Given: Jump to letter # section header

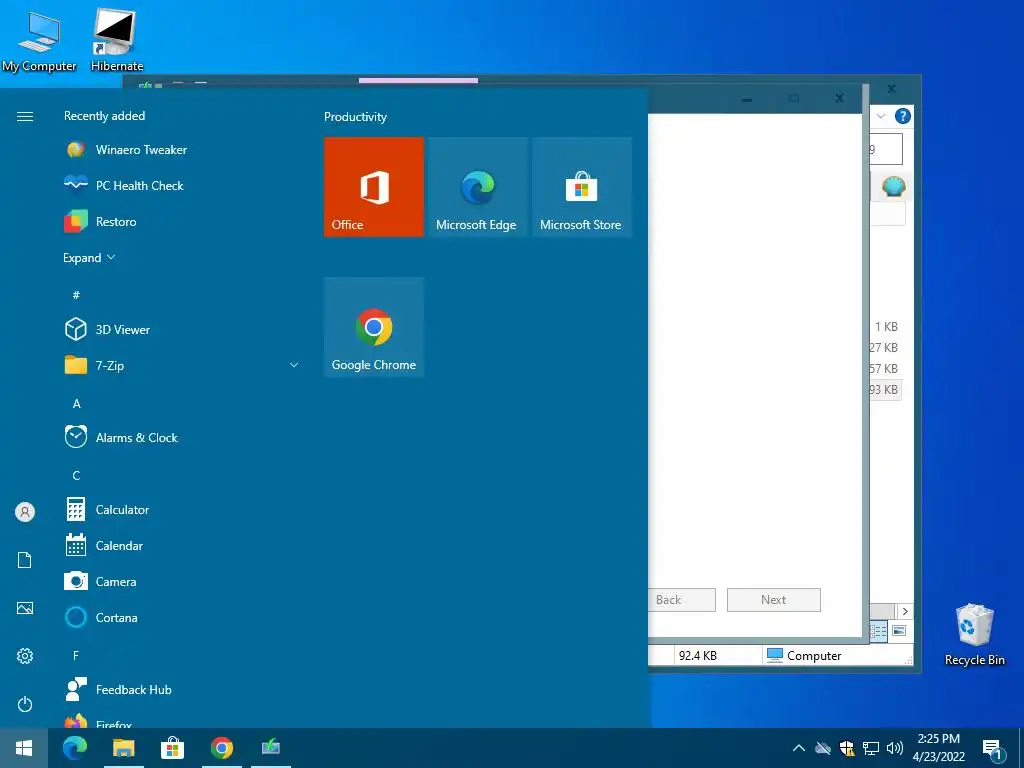Looking at the screenshot, I should 76,295.
